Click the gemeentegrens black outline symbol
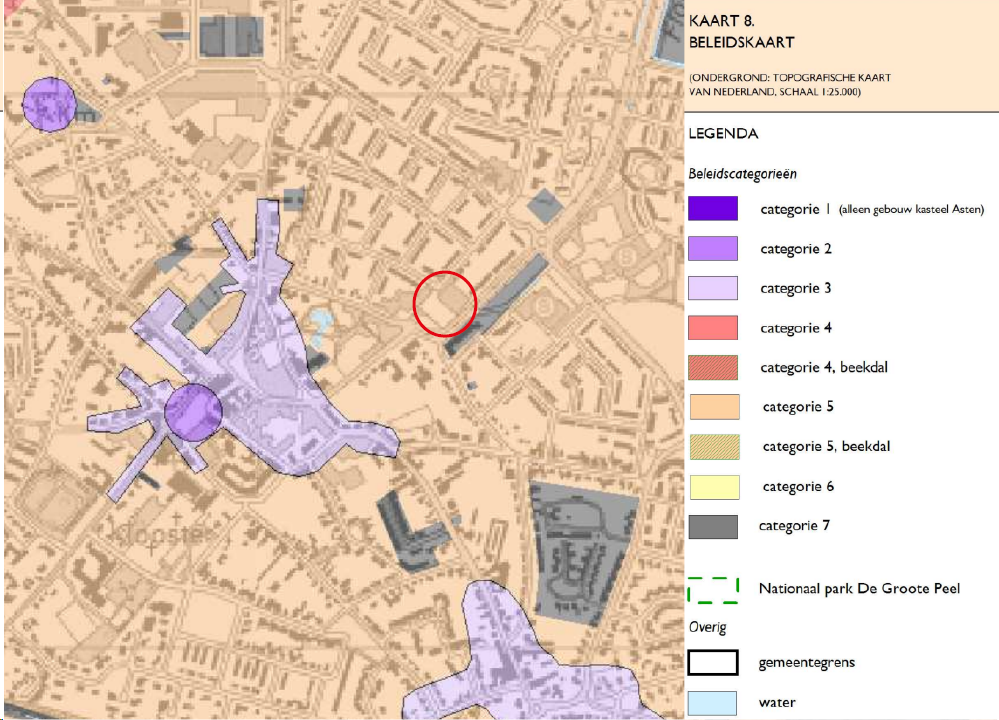Image resolution: width=999 pixels, height=720 pixels. [x=712, y=662]
